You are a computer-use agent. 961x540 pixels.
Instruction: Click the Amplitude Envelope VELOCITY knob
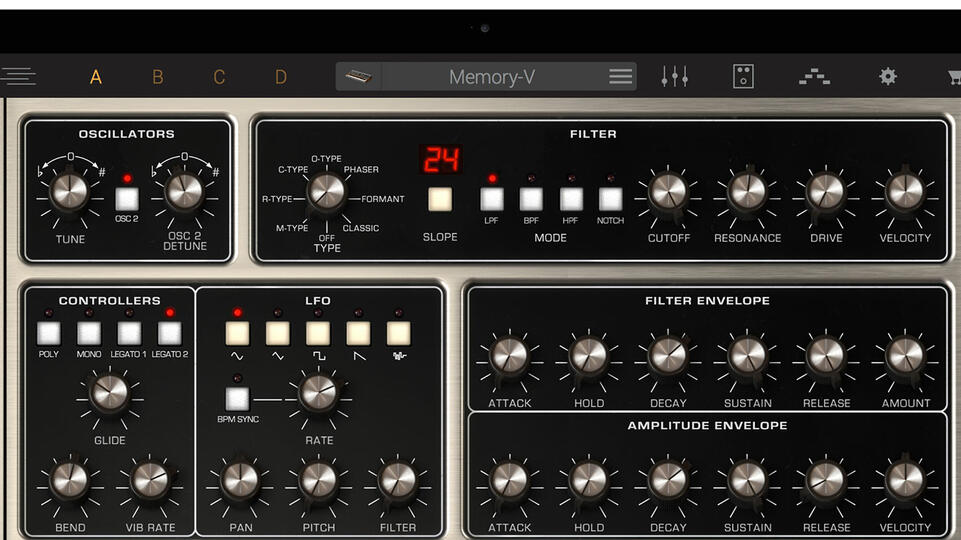click(x=905, y=481)
